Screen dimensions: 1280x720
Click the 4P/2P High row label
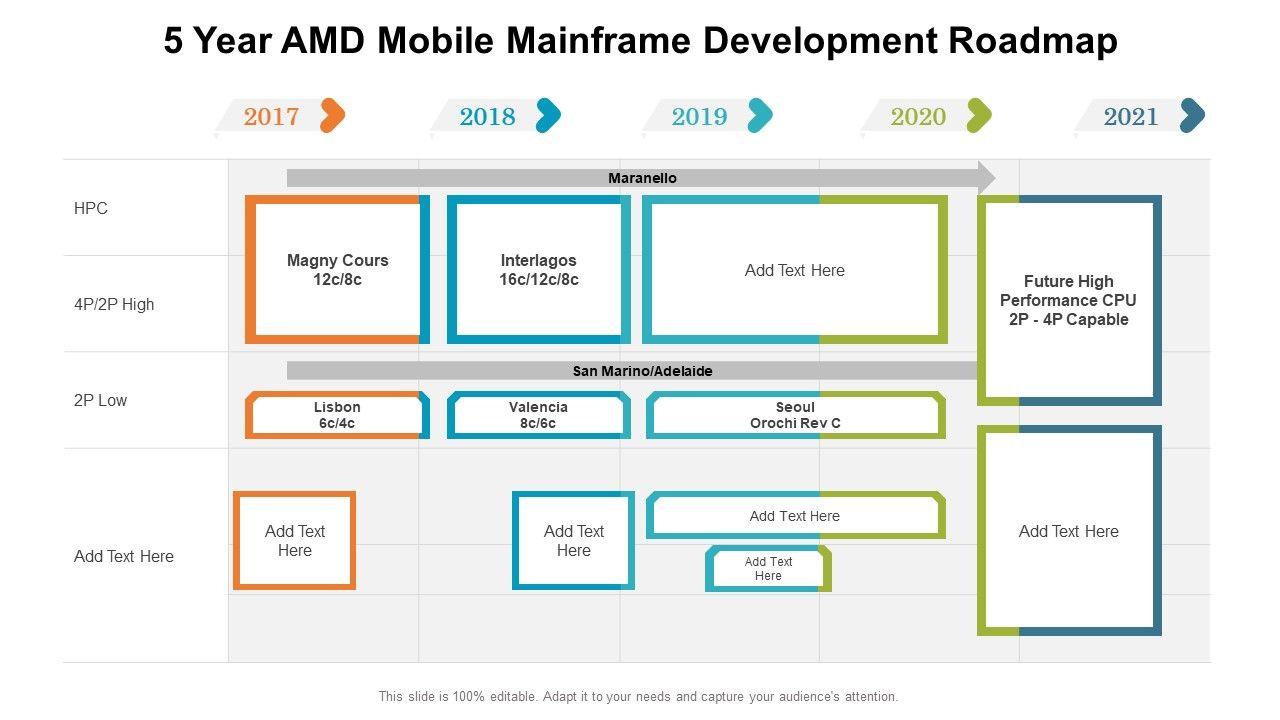114,304
